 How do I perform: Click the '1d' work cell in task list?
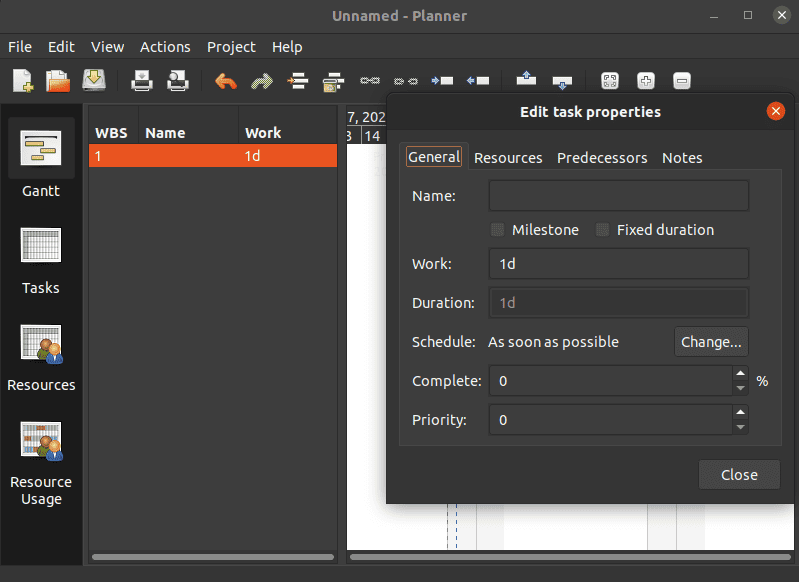tap(252, 156)
